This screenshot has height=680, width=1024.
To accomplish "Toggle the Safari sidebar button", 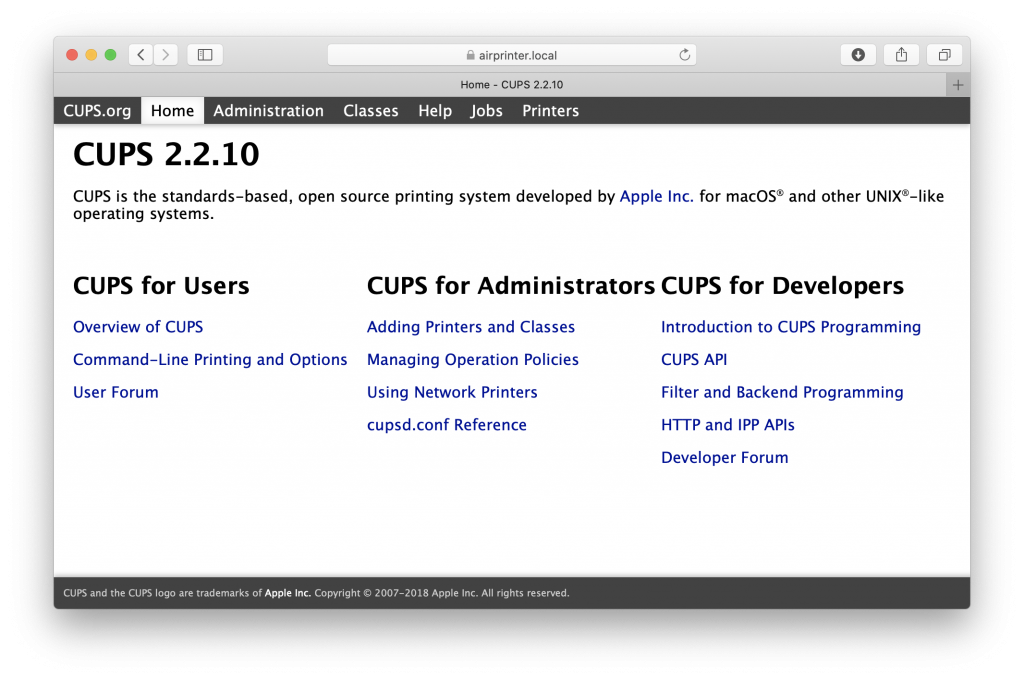I will pyautogui.click(x=205, y=55).
